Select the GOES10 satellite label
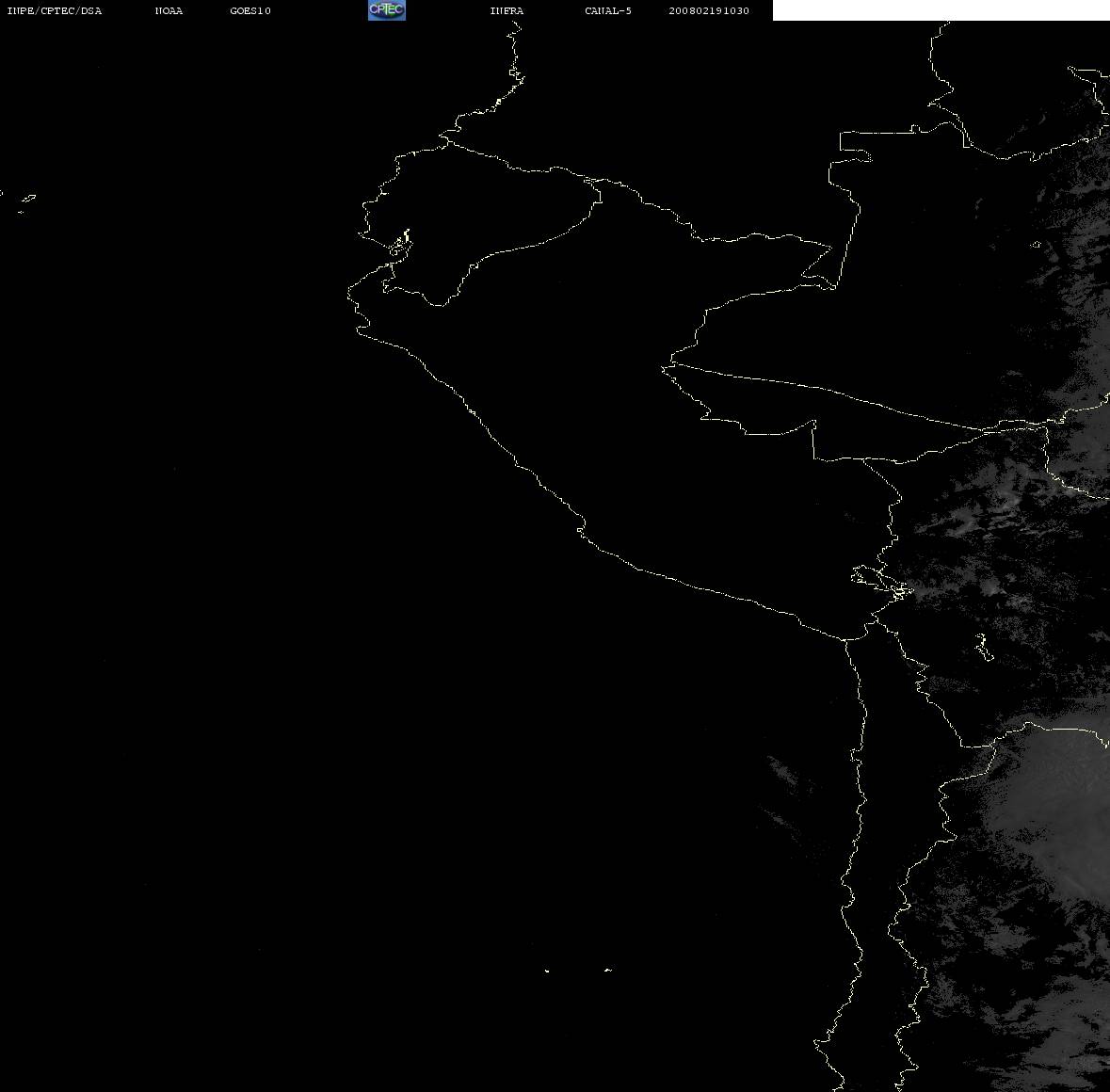 pyautogui.click(x=249, y=10)
